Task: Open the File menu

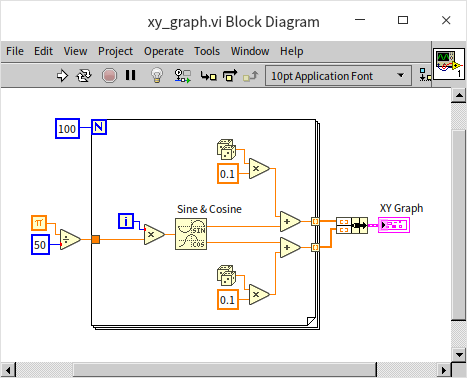Action: pos(15,51)
